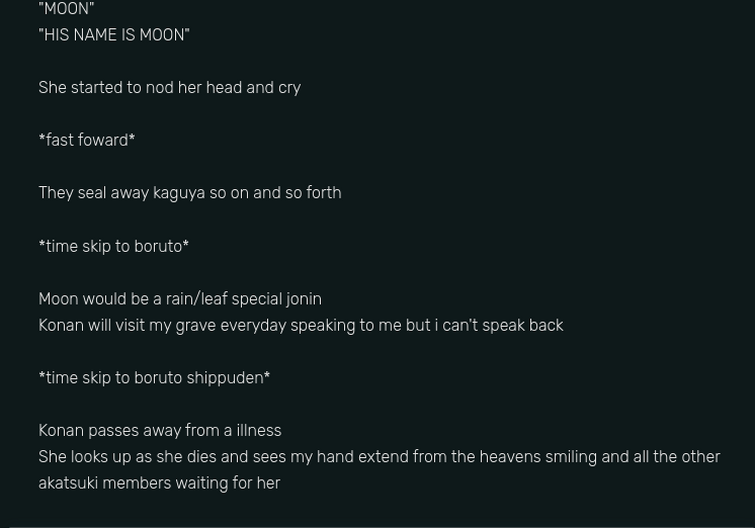
Task: Click the "MOON" quote line at top
Action: (66, 9)
